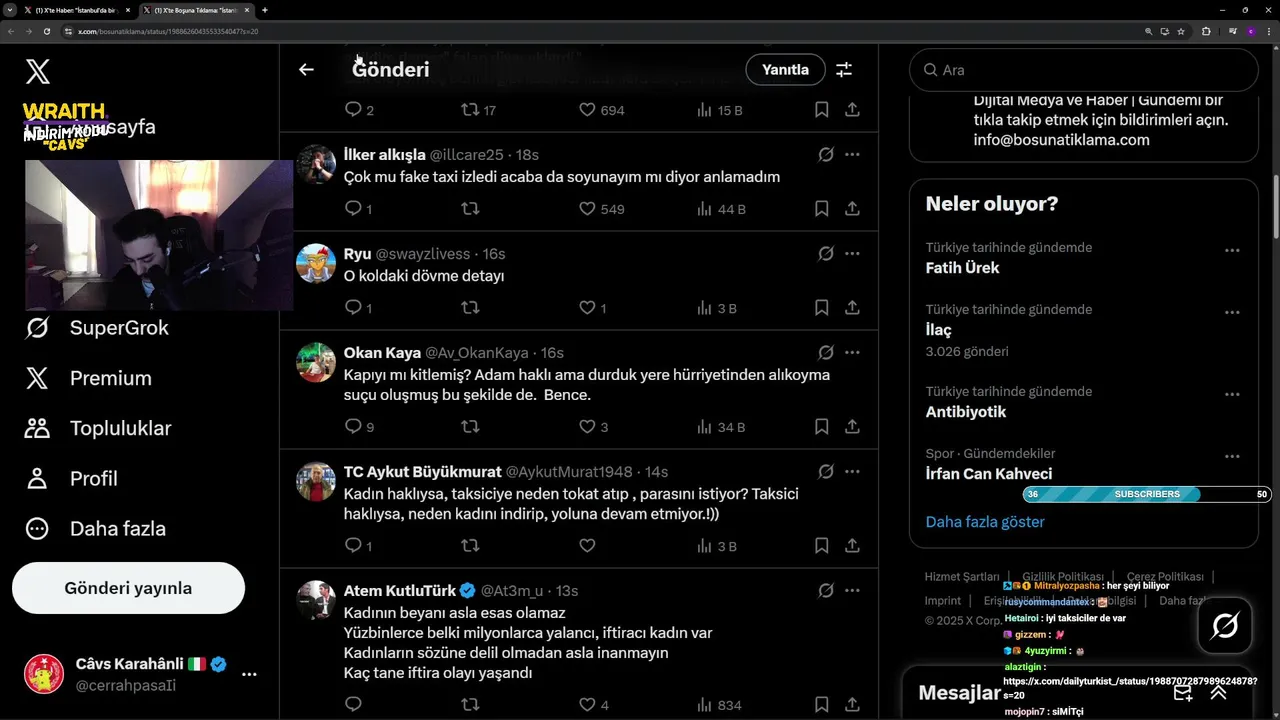The image size is (1280, 720).
Task: Open reply filter settings icon beside Yanıtla
Action: pyautogui.click(x=844, y=69)
